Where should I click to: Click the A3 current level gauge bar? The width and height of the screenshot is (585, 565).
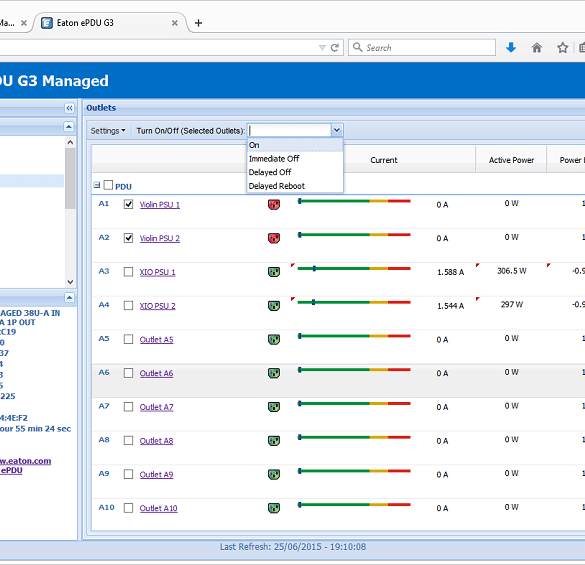click(x=354, y=268)
